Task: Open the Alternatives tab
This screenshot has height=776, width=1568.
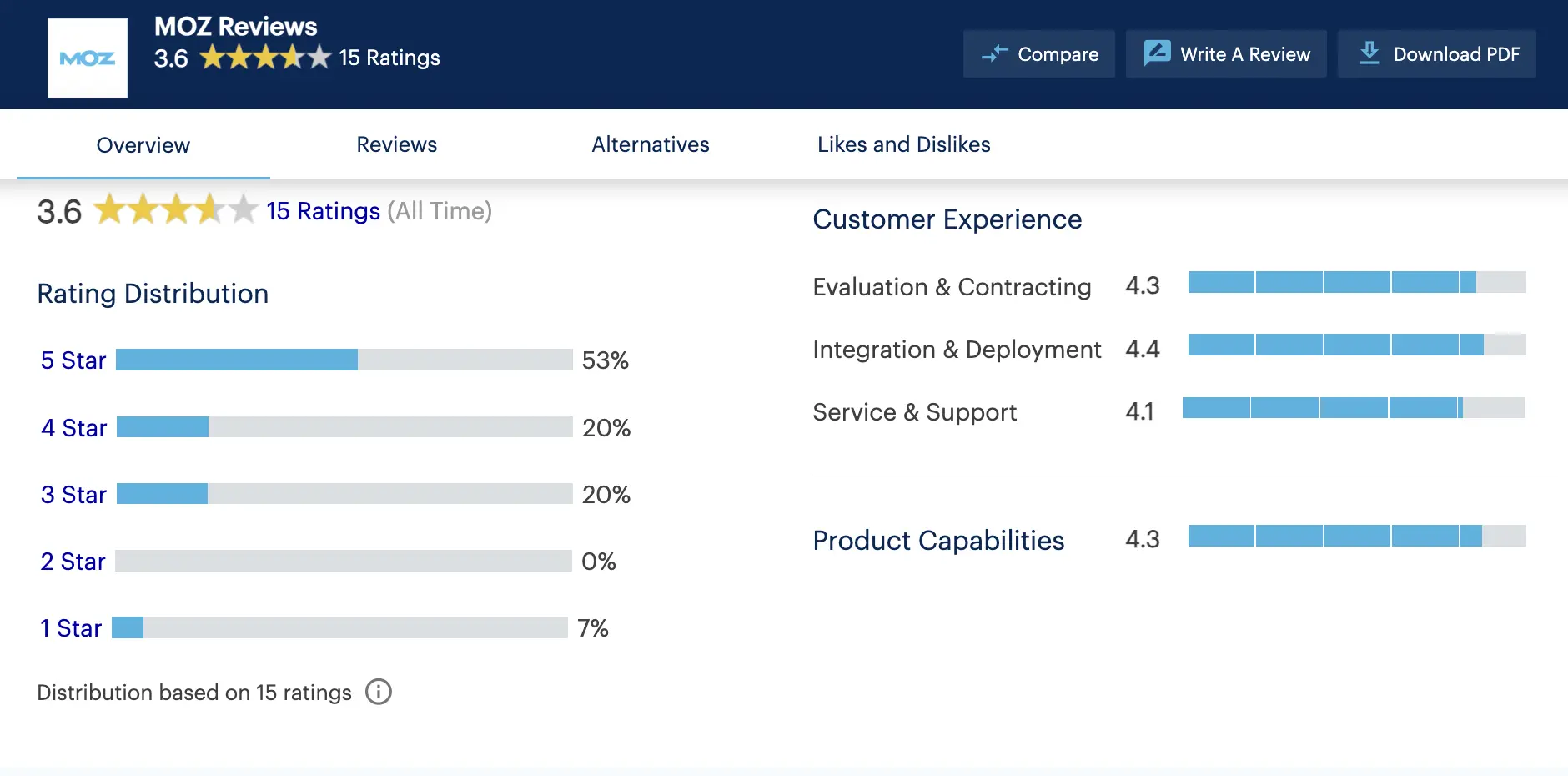Action: click(x=651, y=144)
